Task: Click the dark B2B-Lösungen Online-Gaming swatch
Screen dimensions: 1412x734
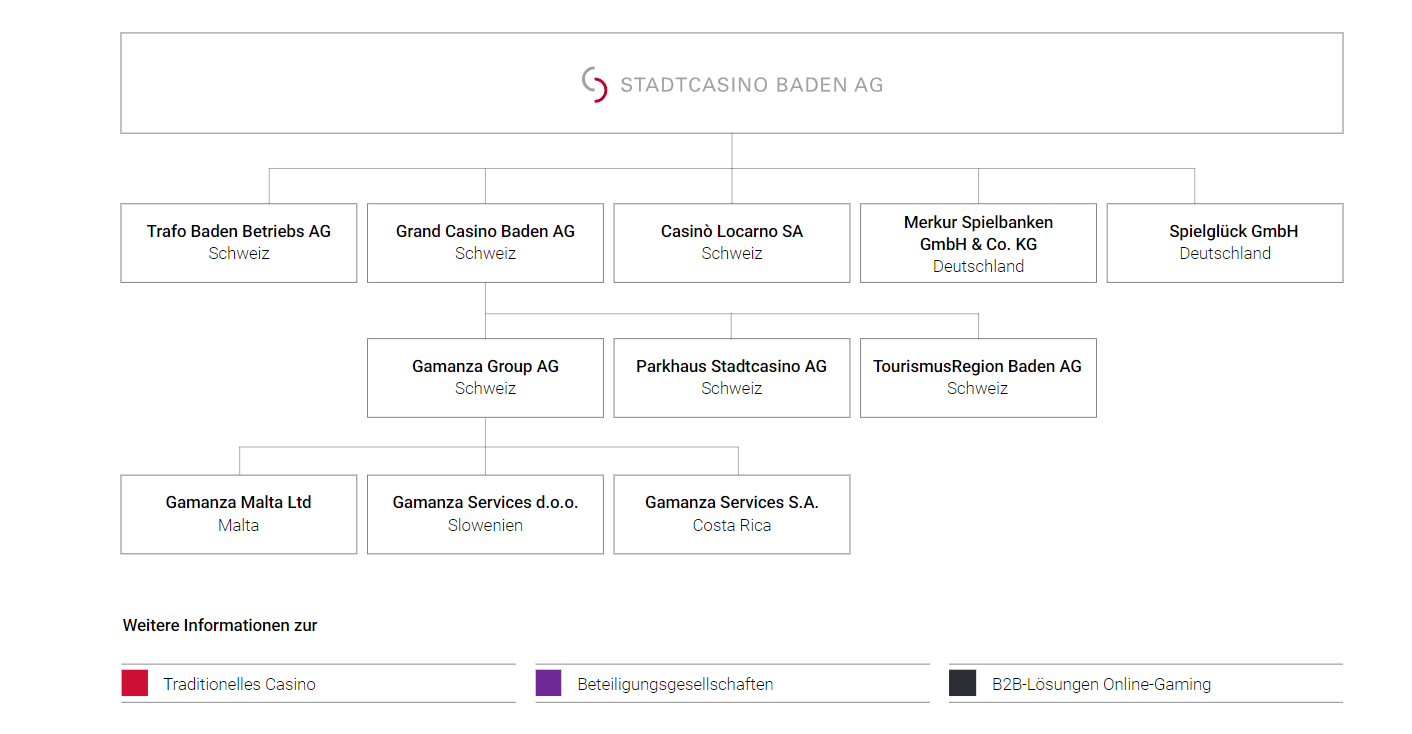Action: tap(962, 683)
